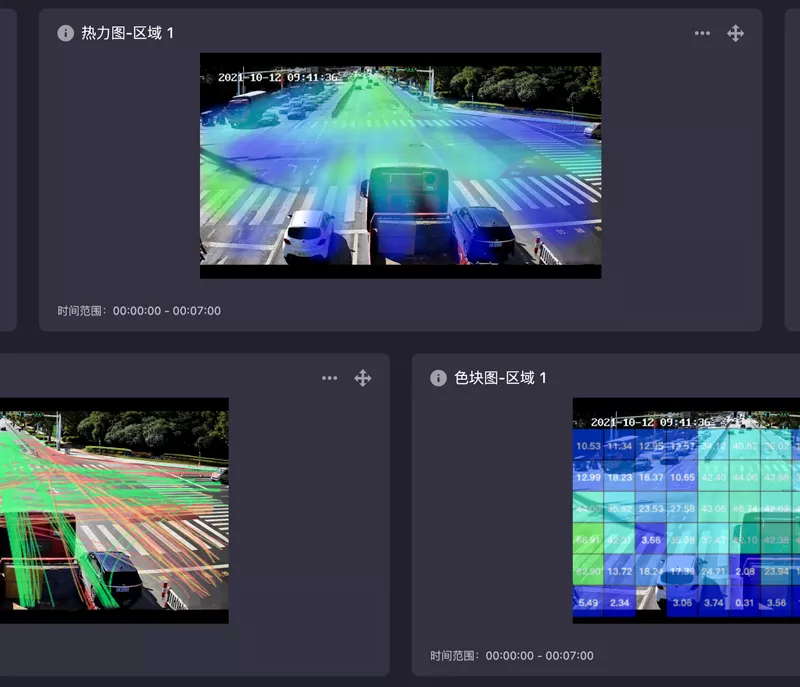Click info icon beside 热力图-区域 1
Viewport: 800px width, 687px height.
coord(65,33)
